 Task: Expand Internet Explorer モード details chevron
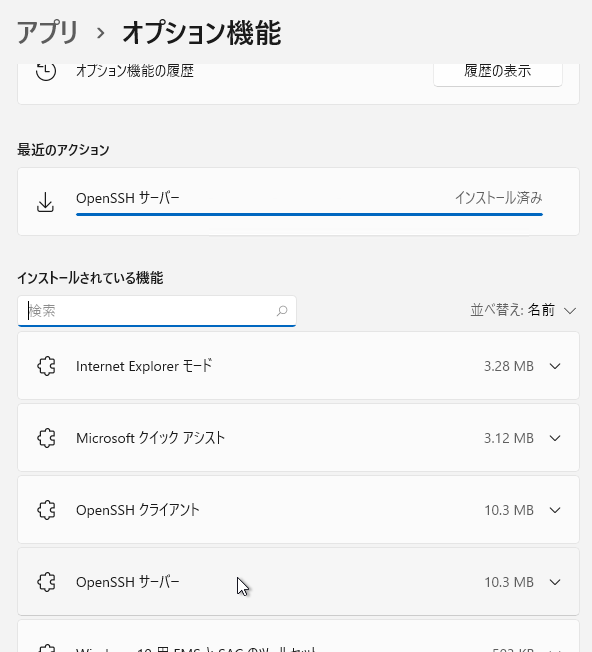coord(555,366)
